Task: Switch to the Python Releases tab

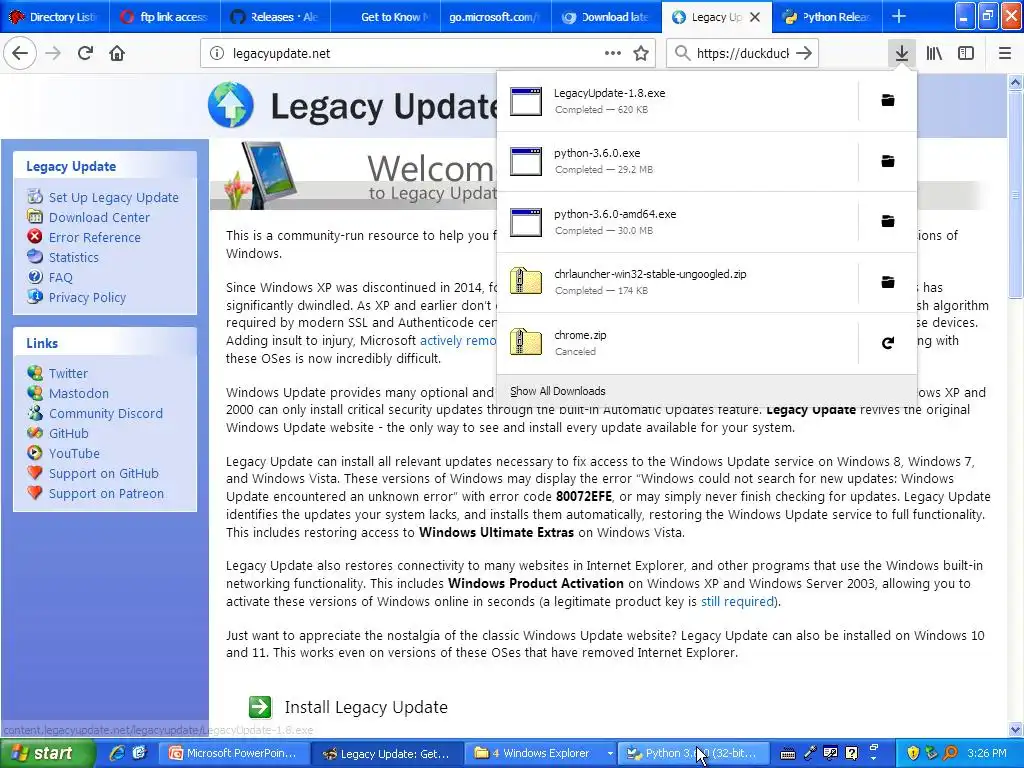Action: pyautogui.click(x=826, y=17)
